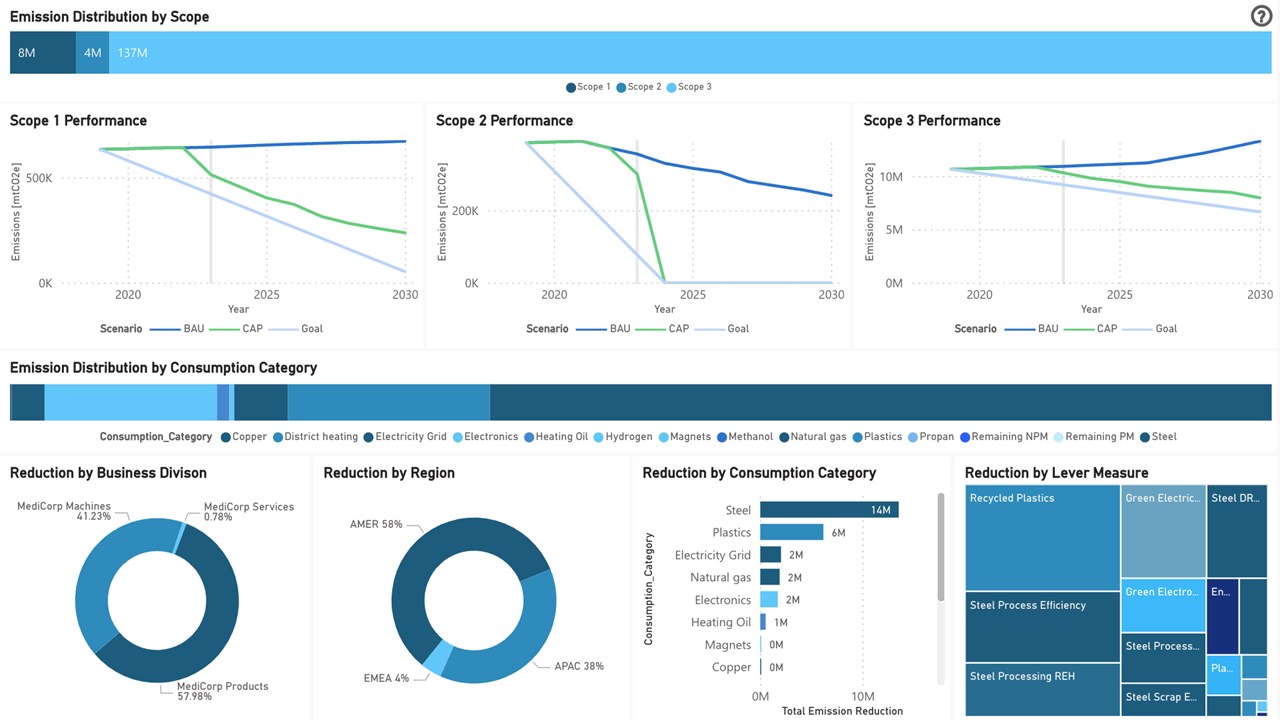Viewport: 1280px width, 720px height.
Task: Select the Plastics 6M bar
Action: [x=791, y=532]
